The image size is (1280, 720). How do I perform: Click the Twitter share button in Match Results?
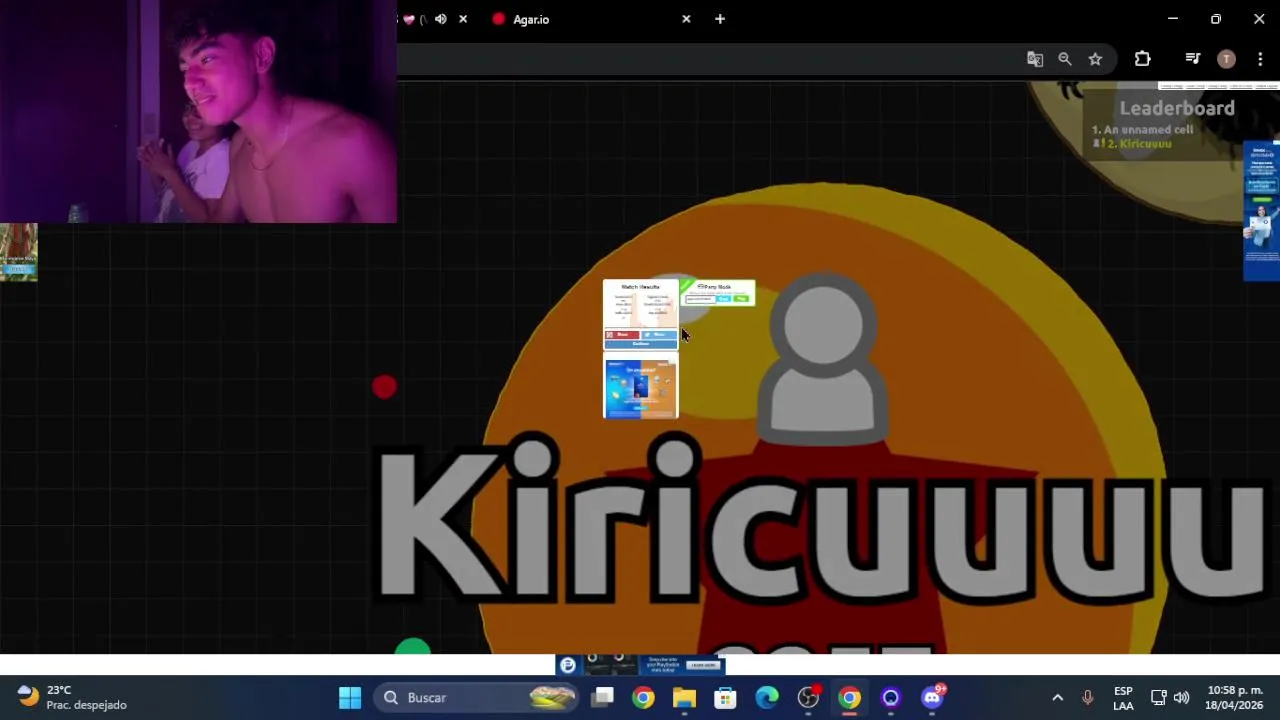click(x=659, y=335)
